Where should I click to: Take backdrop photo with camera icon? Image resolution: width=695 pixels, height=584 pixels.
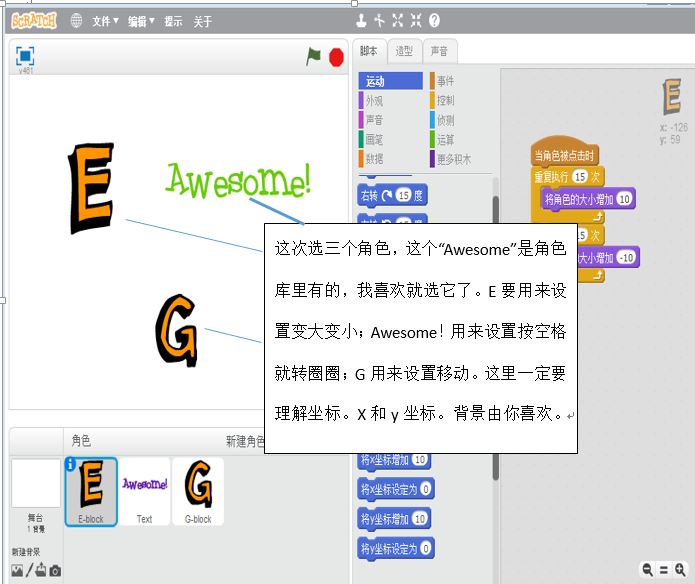point(55,571)
